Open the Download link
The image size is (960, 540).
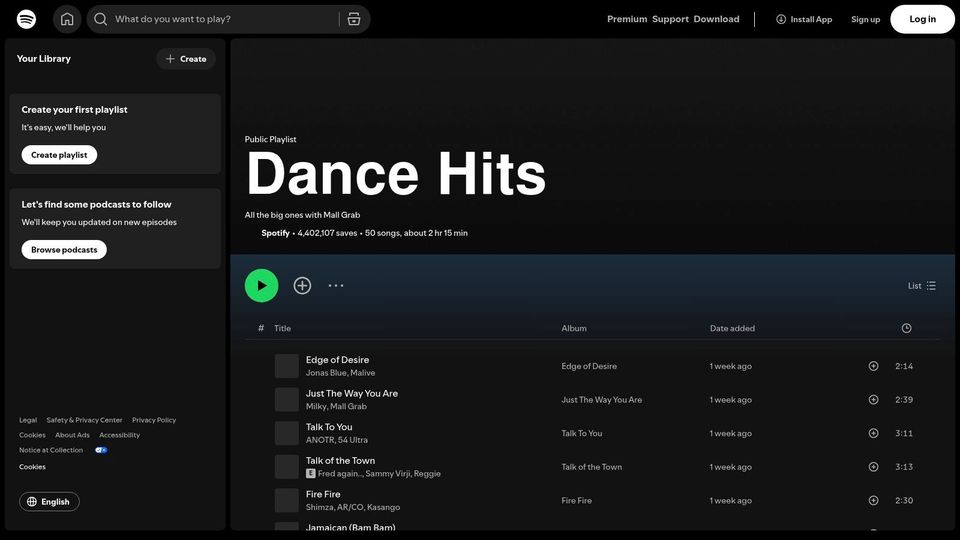coord(716,19)
